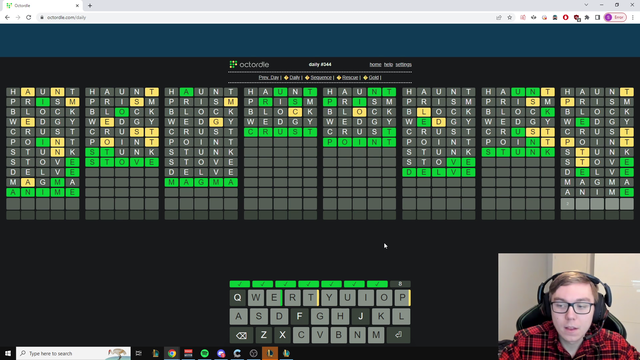Screen dimensions: 640x360
Task: Click the site lock icon in address bar
Action: pyautogui.click(x=42, y=18)
